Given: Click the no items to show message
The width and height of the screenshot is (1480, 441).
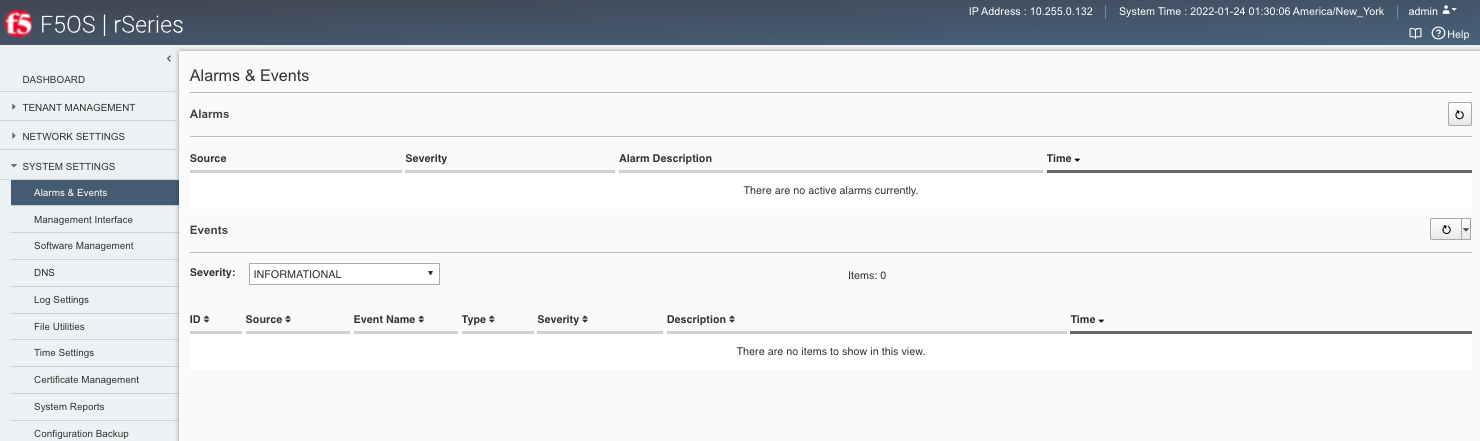Looking at the screenshot, I should 830,351.
